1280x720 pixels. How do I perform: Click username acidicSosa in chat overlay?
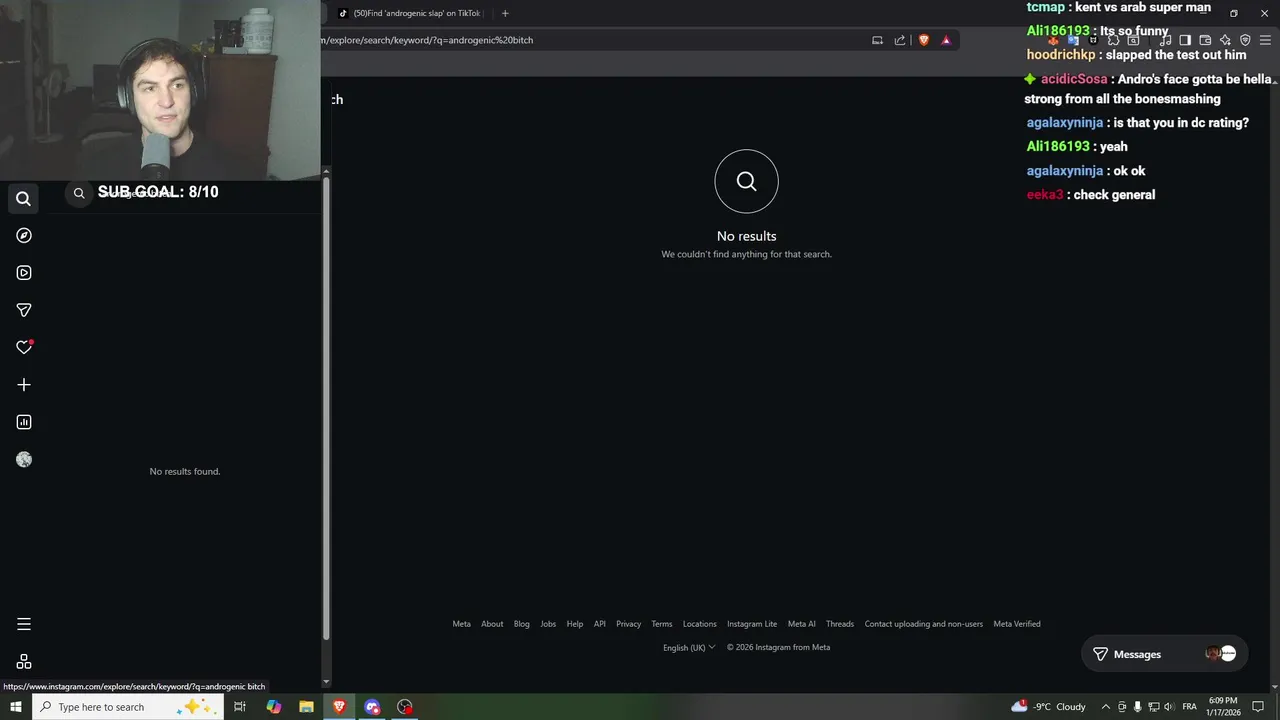point(1074,79)
